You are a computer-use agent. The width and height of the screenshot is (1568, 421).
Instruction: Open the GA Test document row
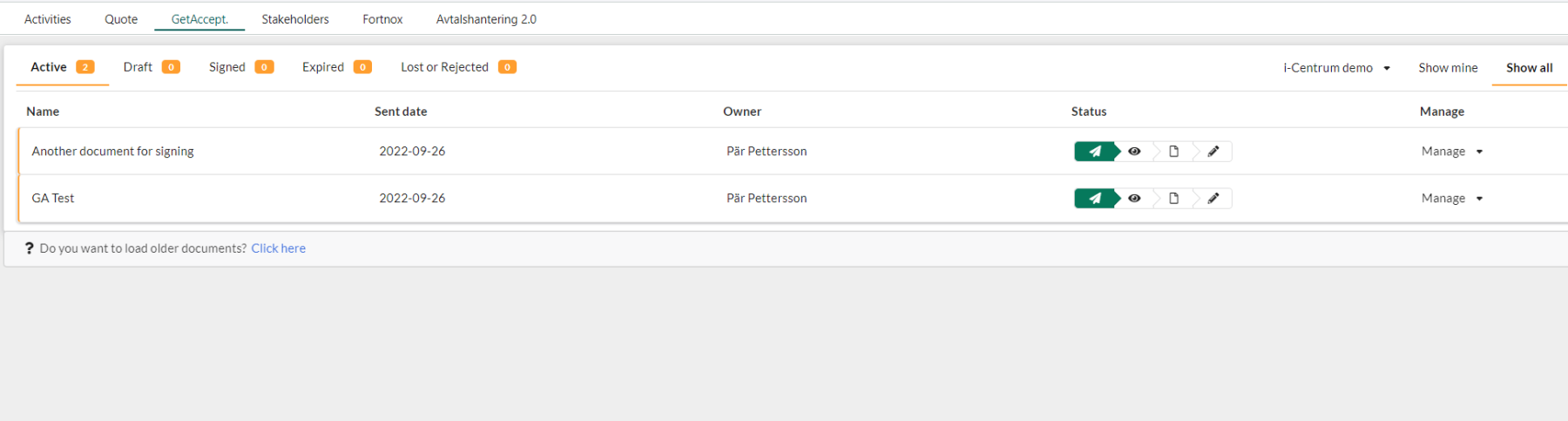coord(53,199)
